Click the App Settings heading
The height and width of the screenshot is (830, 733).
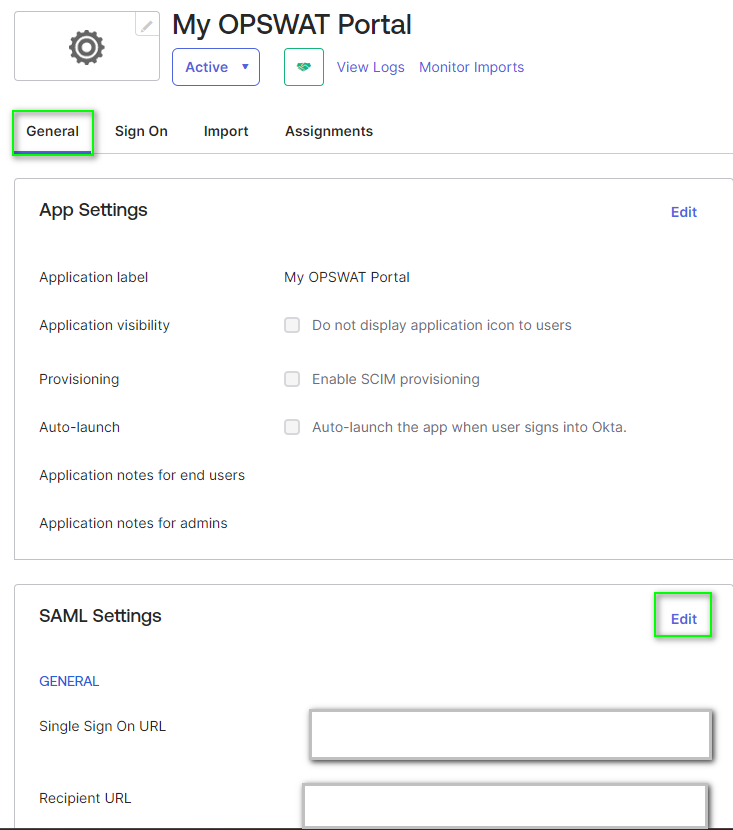pyautogui.click(x=93, y=210)
